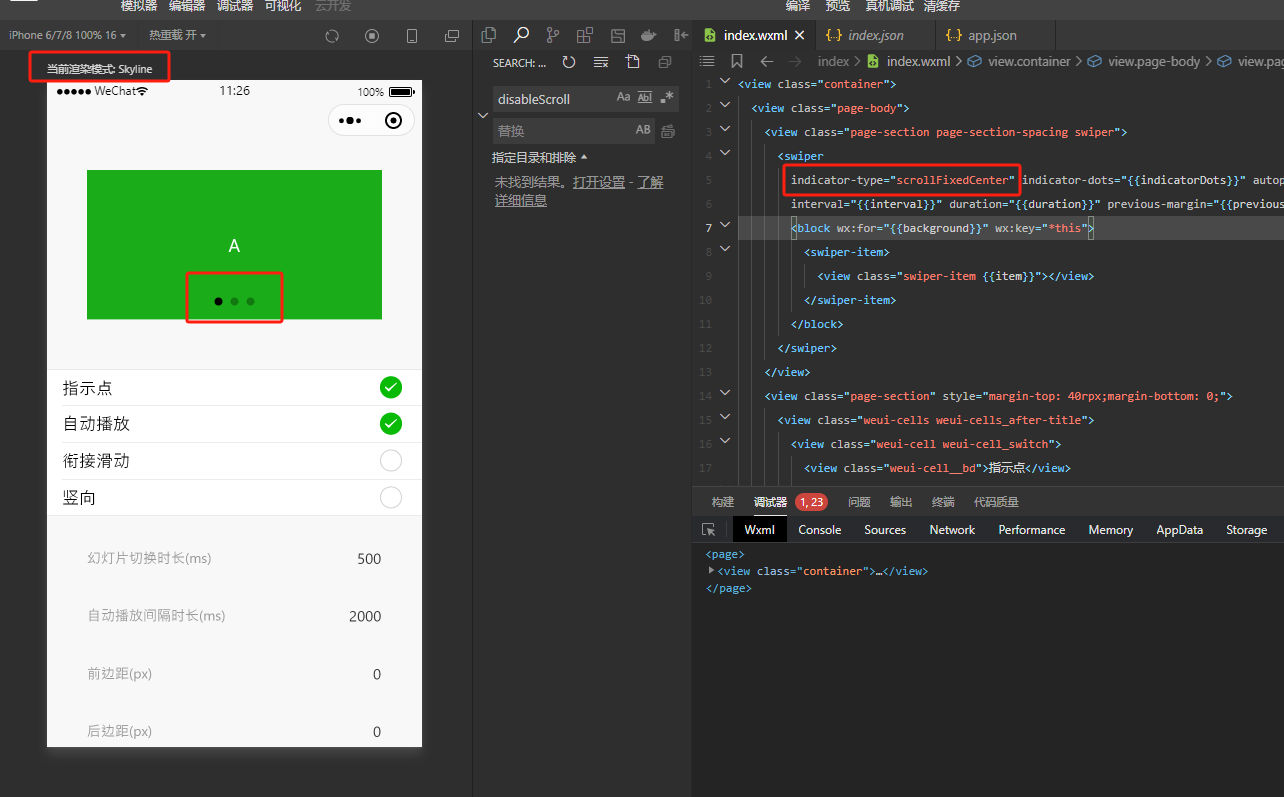This screenshot has width=1284, height=797.
Task: Open the extensions blocks icon
Action: (585, 35)
